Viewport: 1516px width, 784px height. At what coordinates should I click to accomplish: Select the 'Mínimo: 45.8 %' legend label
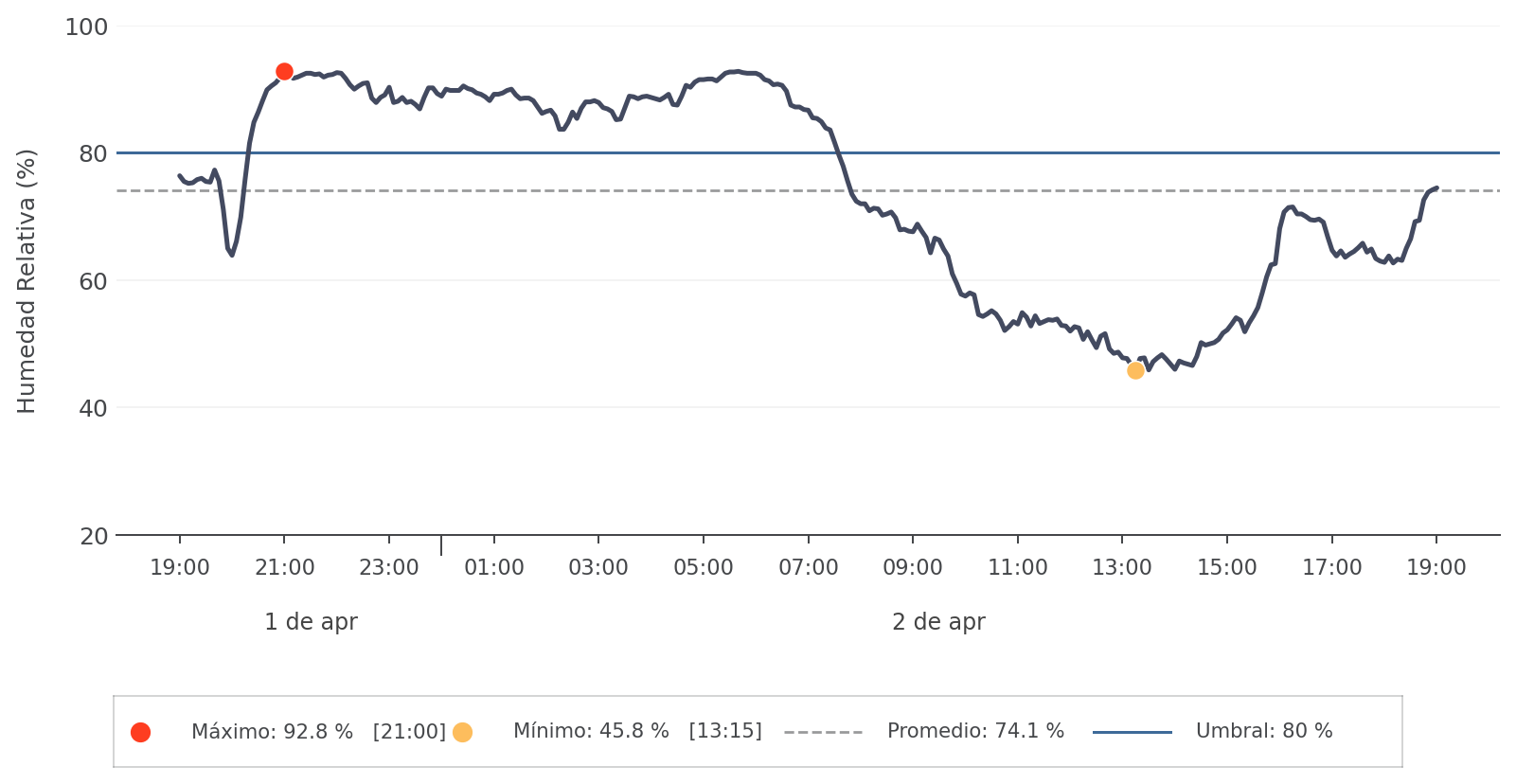pyautogui.click(x=591, y=732)
